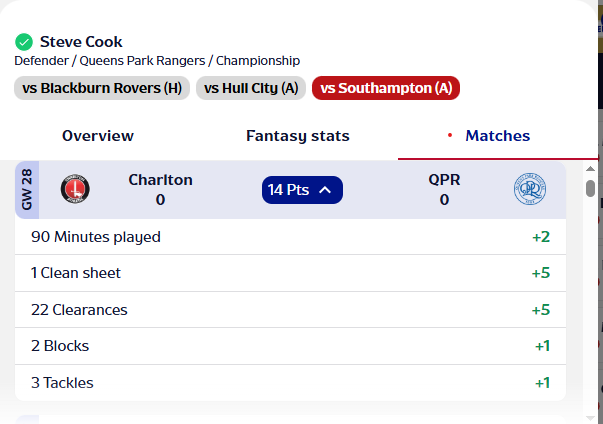
Task: Click the Steve Cook player name
Action: [x=81, y=42]
